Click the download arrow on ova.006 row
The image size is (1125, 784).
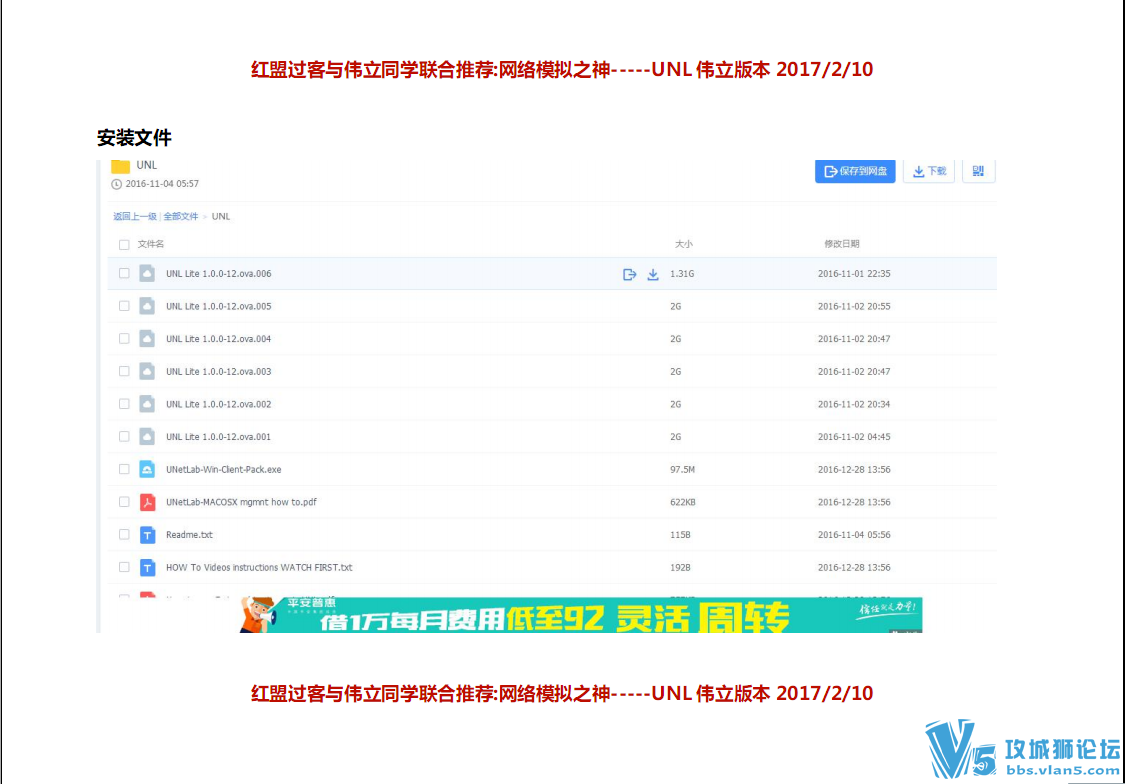pyautogui.click(x=653, y=274)
